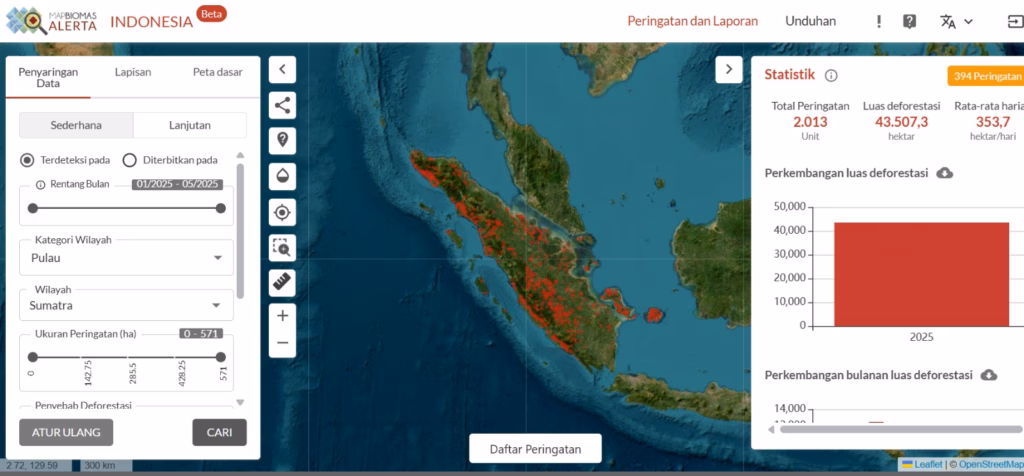
Task: Click Ukuran Peringatan slider minimum handle
Action: coord(33,357)
